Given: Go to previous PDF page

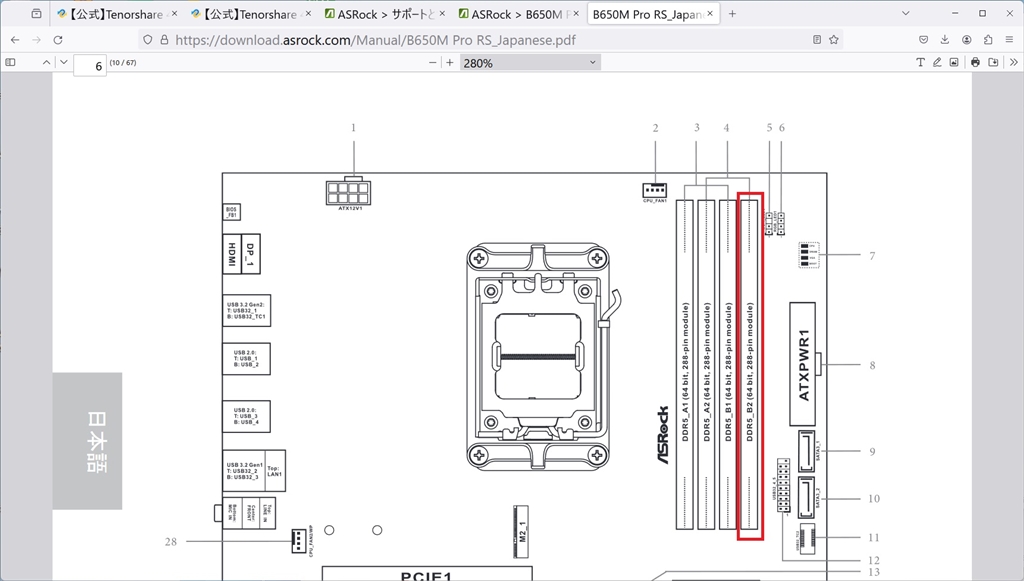Looking at the screenshot, I should tap(46, 63).
